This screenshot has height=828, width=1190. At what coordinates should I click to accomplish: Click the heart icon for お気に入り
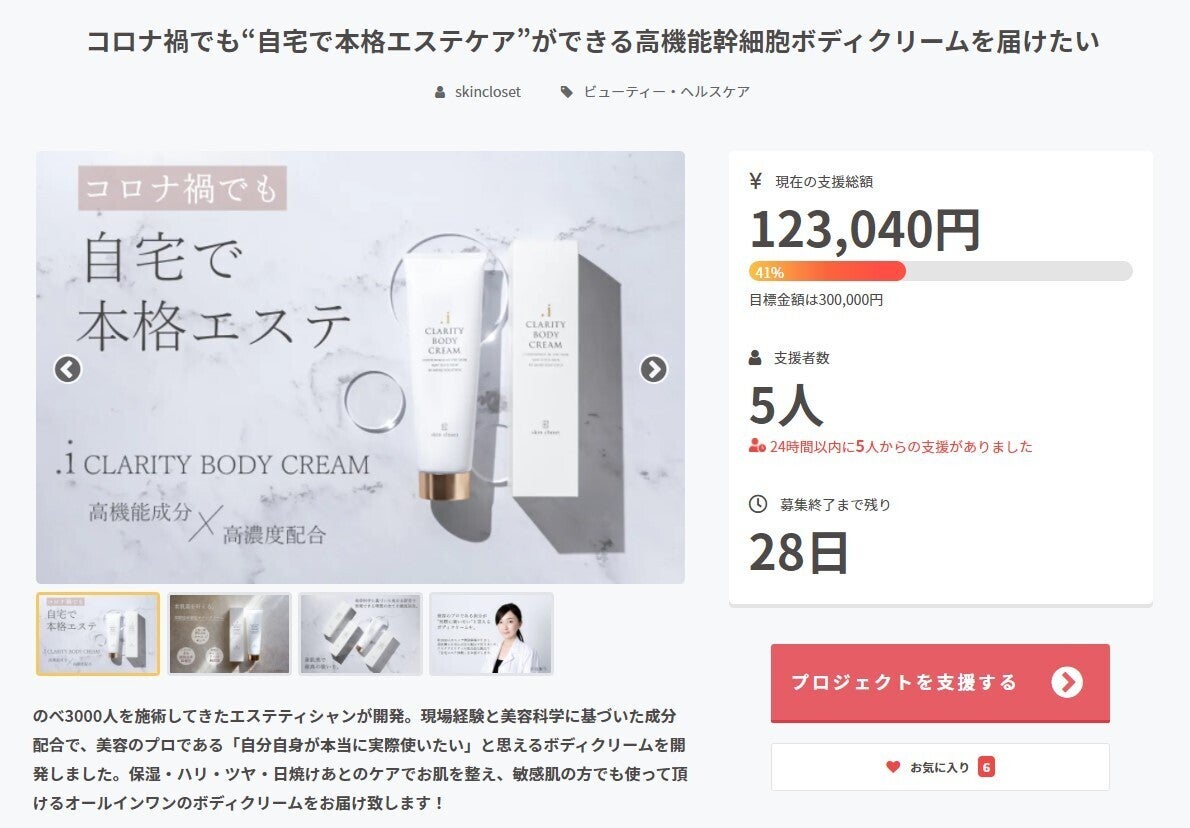pyautogui.click(x=893, y=767)
